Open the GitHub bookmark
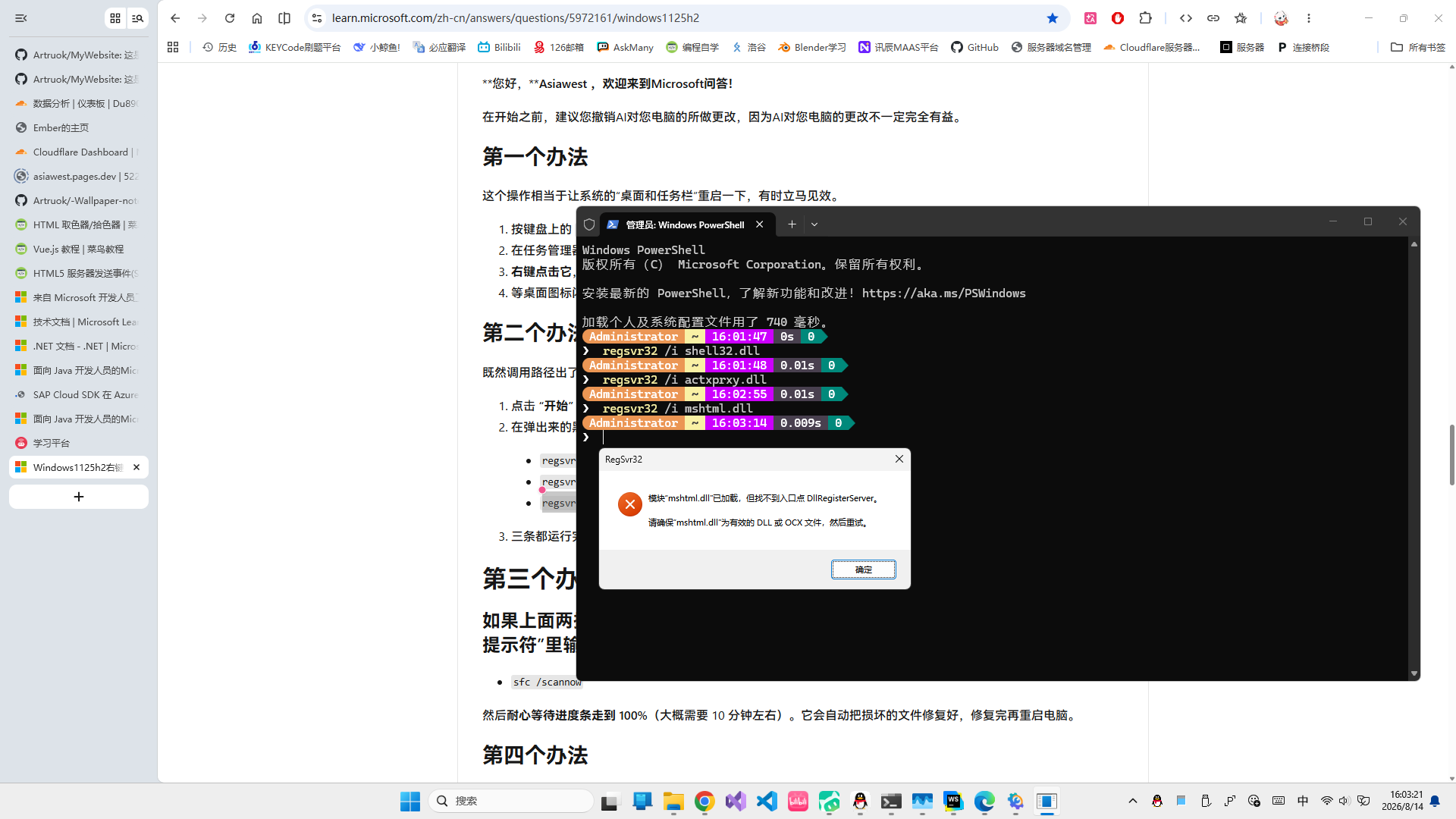The height and width of the screenshot is (819, 1456). pyautogui.click(x=974, y=47)
